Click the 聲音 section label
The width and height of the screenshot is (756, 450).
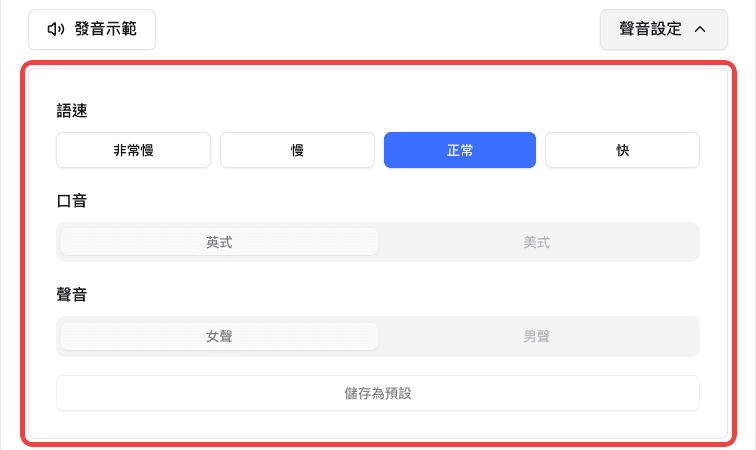point(72,295)
